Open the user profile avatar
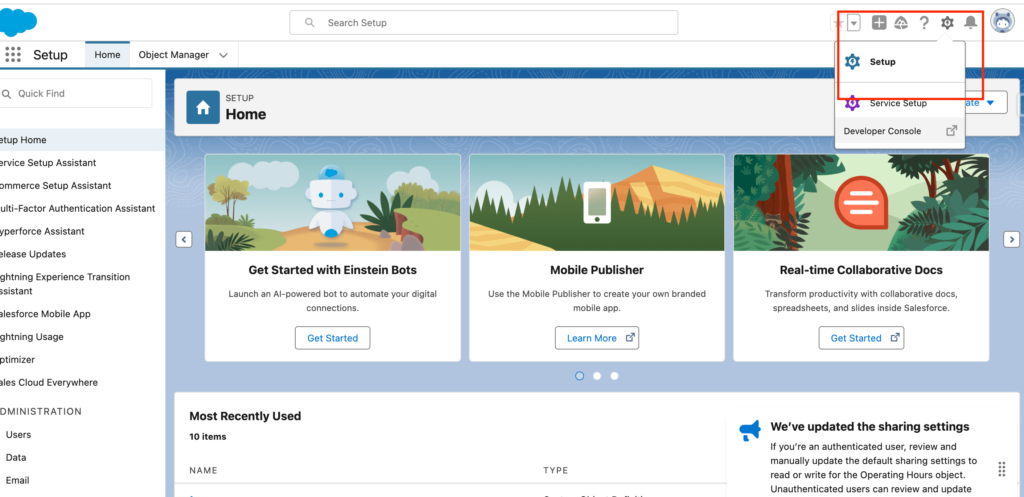The width and height of the screenshot is (1024, 497). 1002,22
